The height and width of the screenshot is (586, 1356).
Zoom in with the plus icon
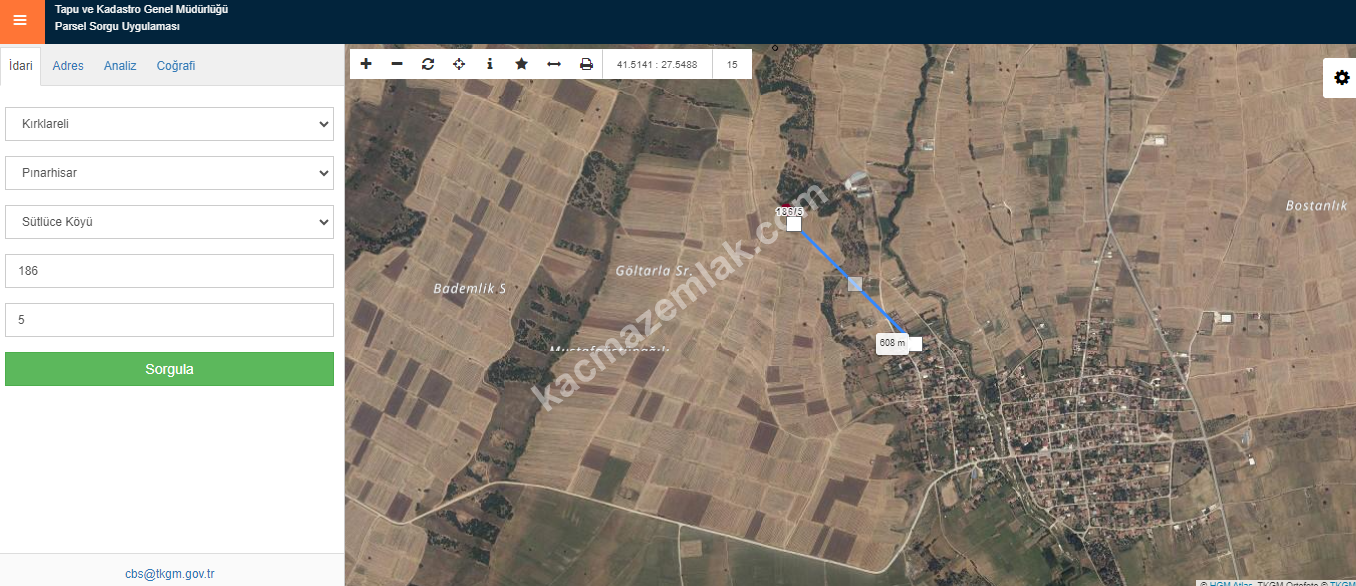click(366, 64)
